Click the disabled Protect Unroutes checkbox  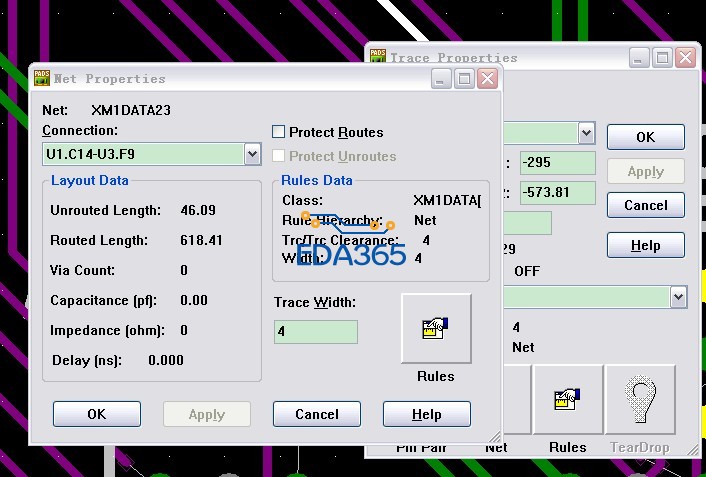(279, 156)
